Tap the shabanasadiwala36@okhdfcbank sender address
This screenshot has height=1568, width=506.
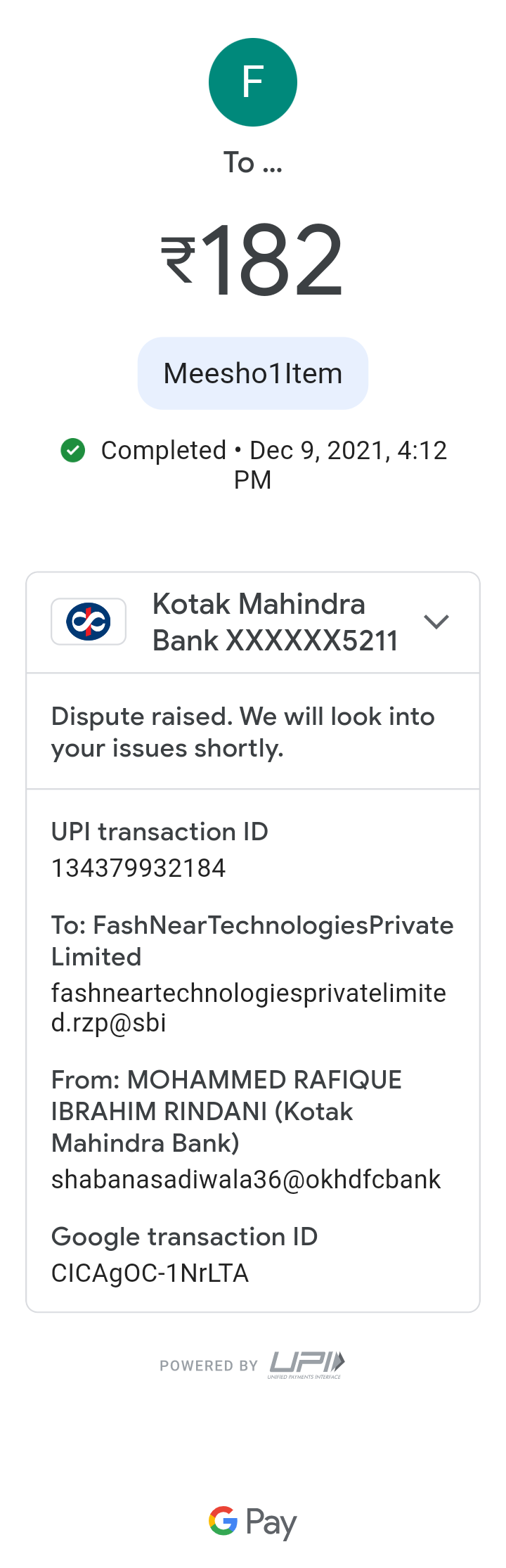pos(246,1179)
